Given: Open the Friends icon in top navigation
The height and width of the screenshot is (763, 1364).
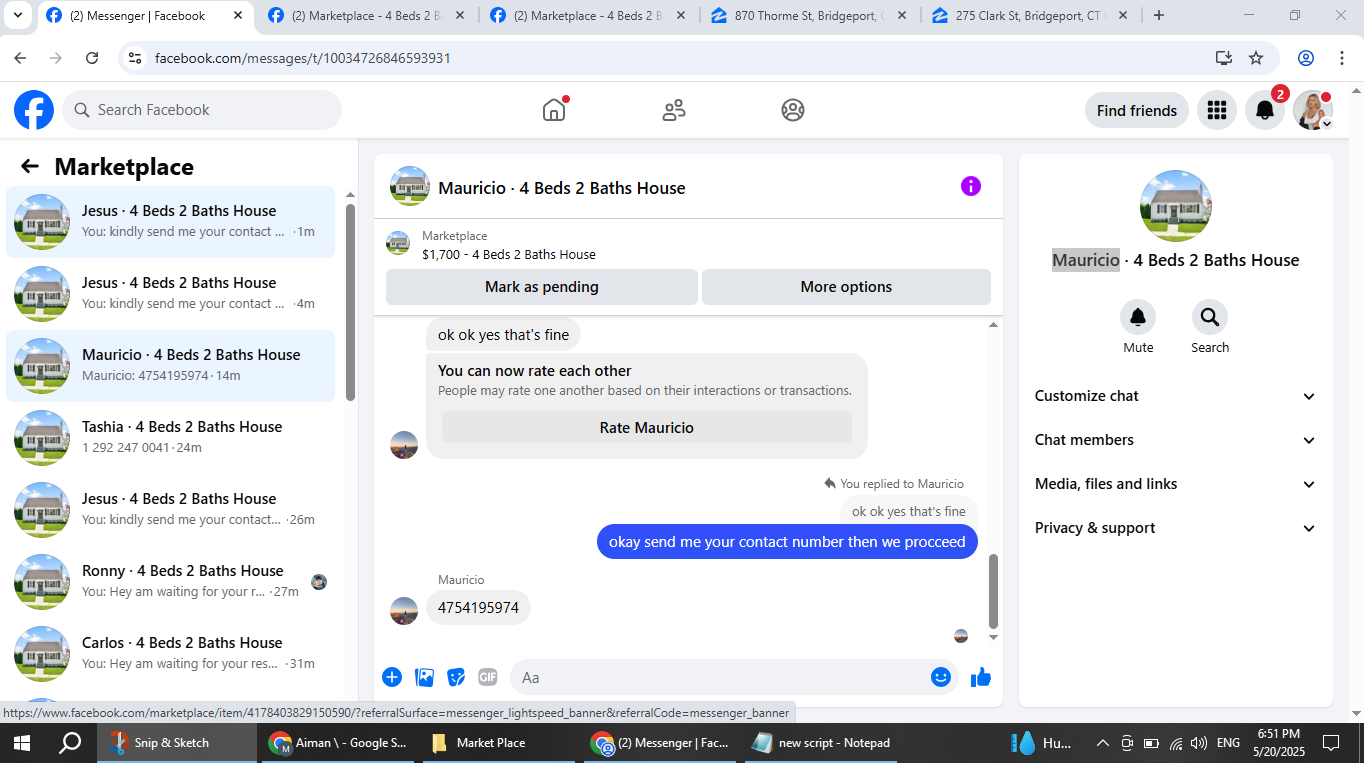Looking at the screenshot, I should [x=674, y=110].
